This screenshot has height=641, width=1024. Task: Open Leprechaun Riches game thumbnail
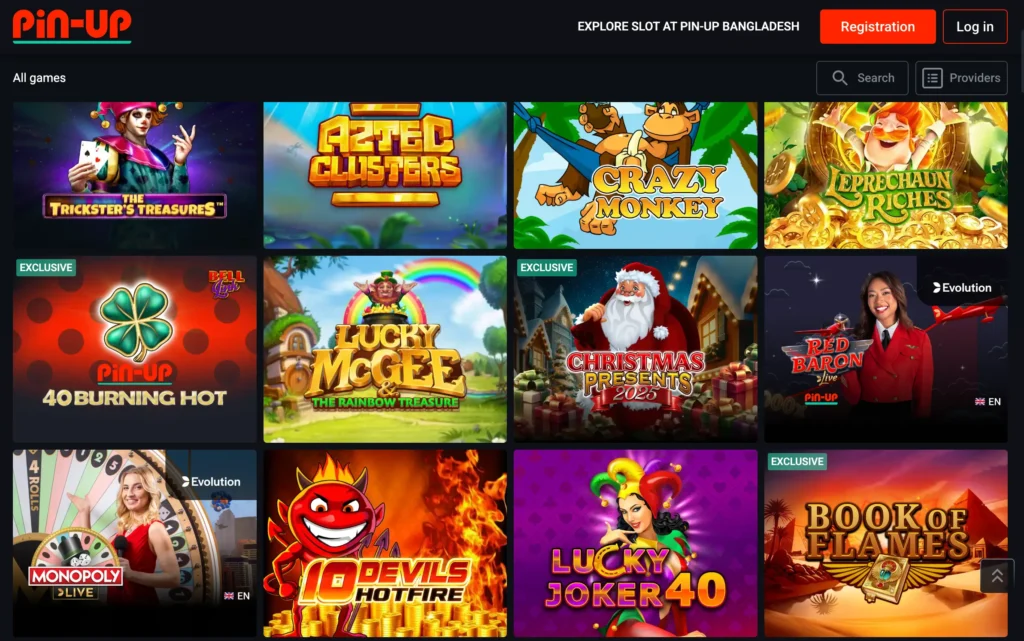point(886,175)
